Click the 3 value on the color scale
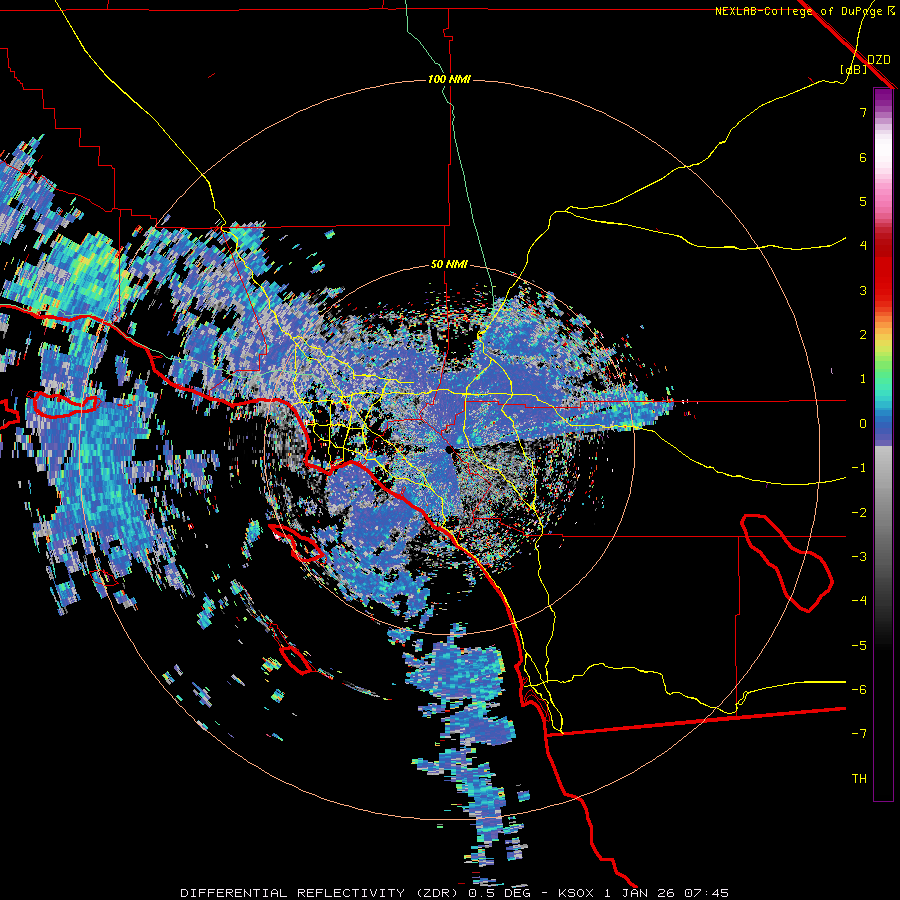Image resolution: width=900 pixels, height=900 pixels. point(863,290)
